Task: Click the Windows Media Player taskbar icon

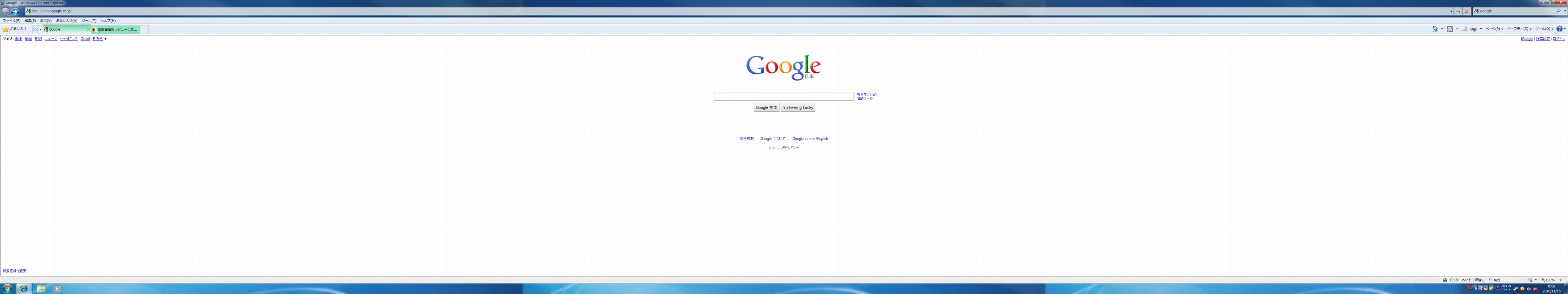Action: (x=57, y=289)
